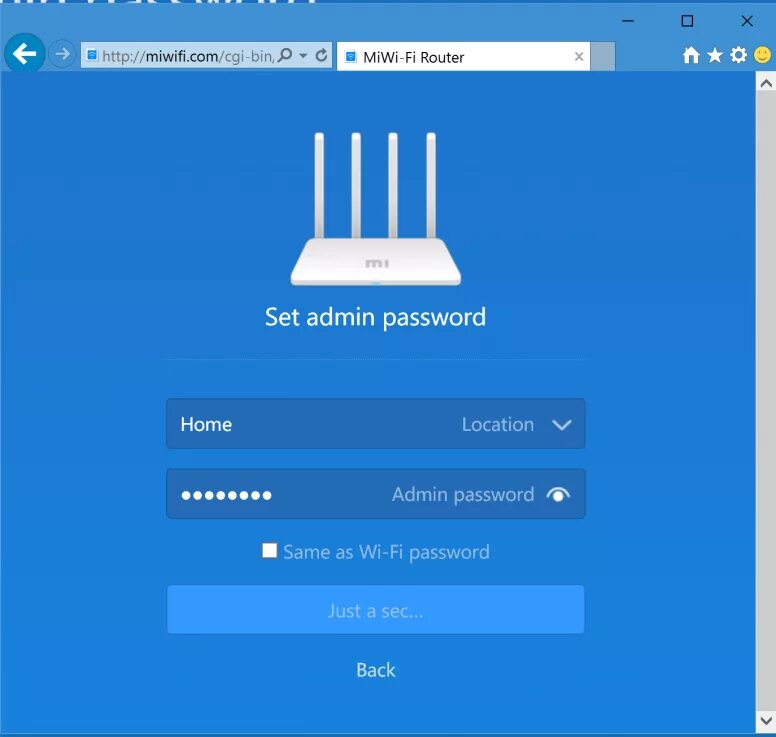Open the Home location selector field
The image size is (776, 737).
376,424
